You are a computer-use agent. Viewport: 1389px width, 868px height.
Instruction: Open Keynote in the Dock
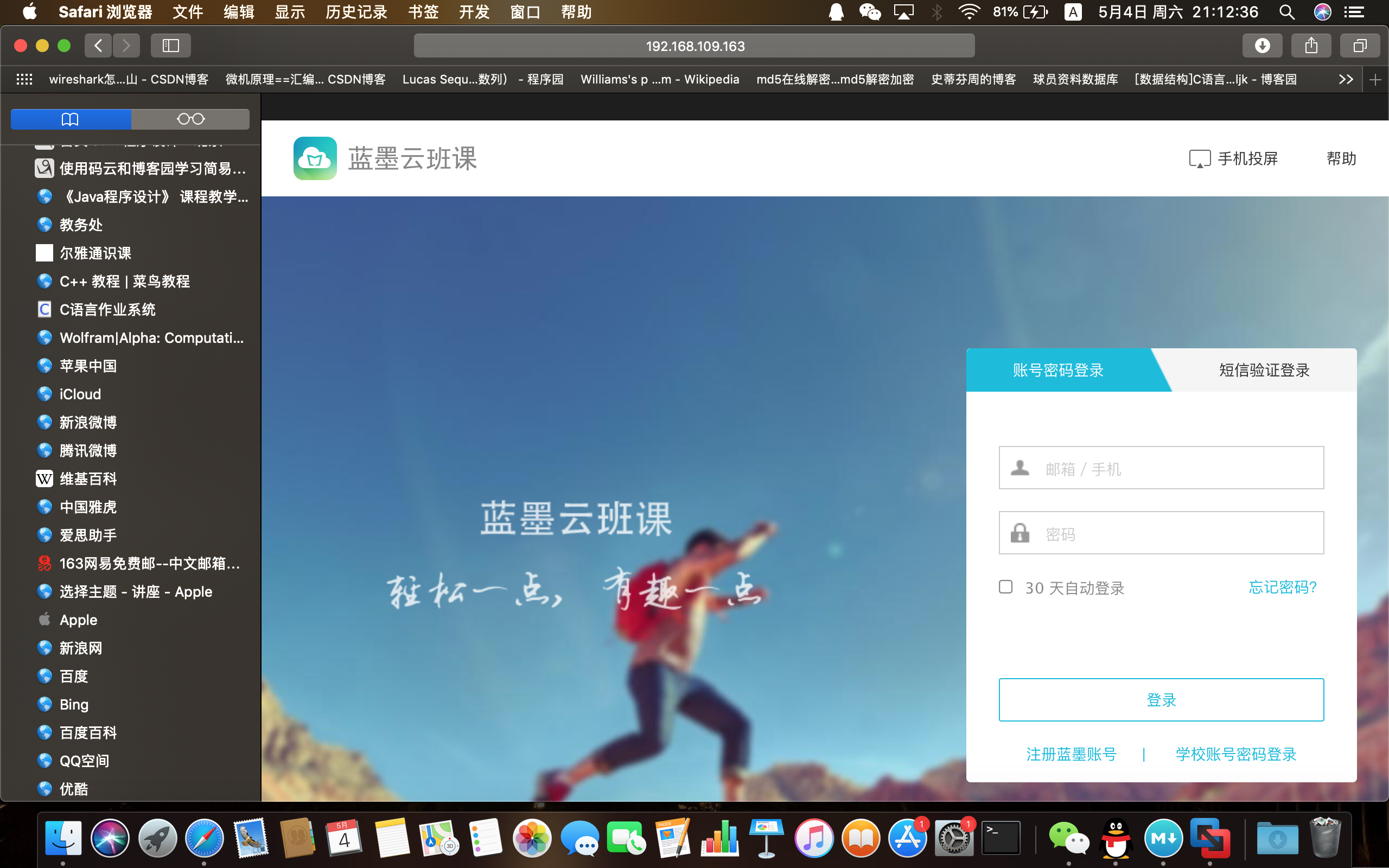pos(766,838)
